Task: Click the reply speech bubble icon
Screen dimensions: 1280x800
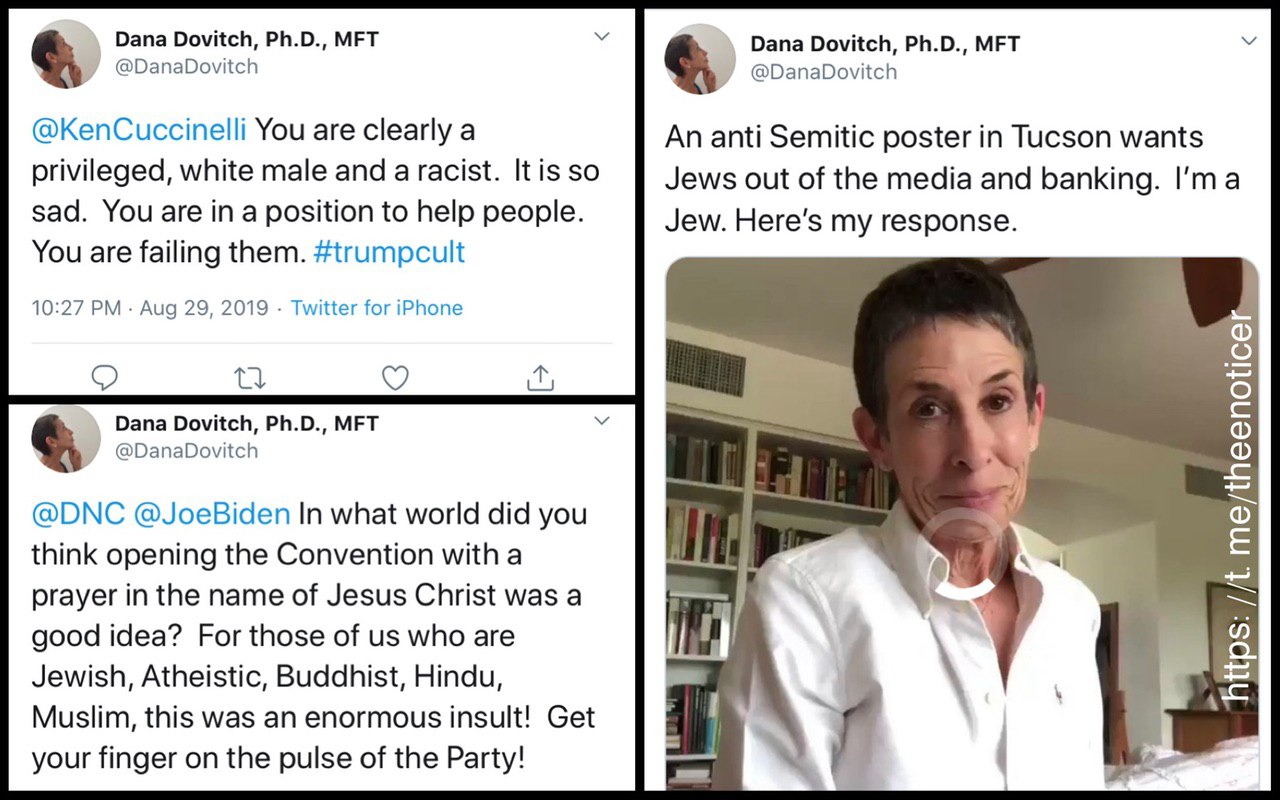Action: [x=105, y=377]
